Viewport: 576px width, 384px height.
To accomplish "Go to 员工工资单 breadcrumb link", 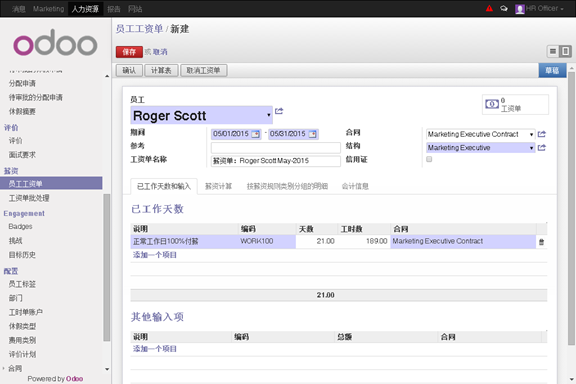I will click(x=139, y=29).
